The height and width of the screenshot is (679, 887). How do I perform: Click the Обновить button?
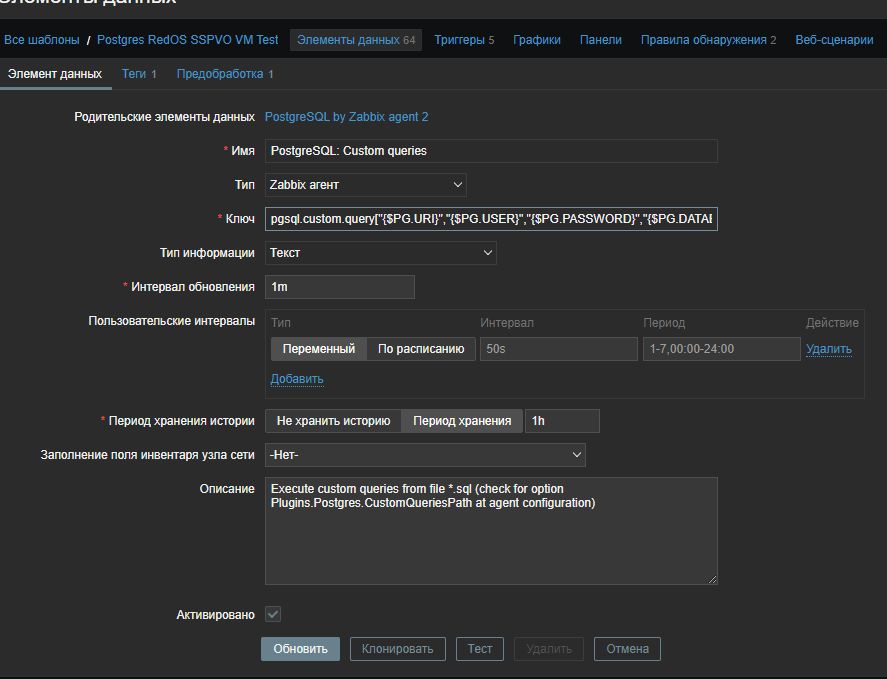[300, 649]
